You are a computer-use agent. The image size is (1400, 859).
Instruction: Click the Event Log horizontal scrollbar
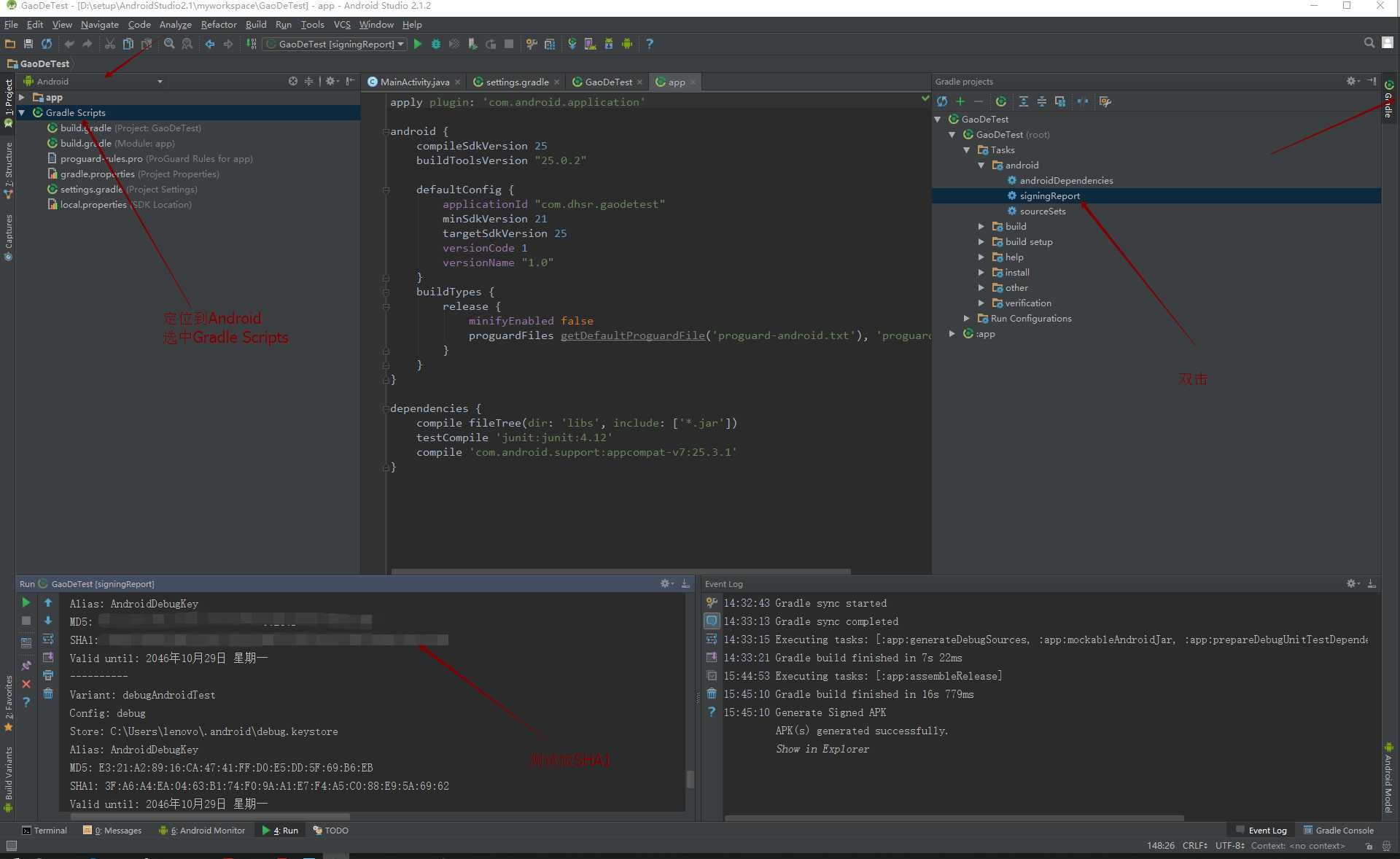pyautogui.click(x=954, y=817)
